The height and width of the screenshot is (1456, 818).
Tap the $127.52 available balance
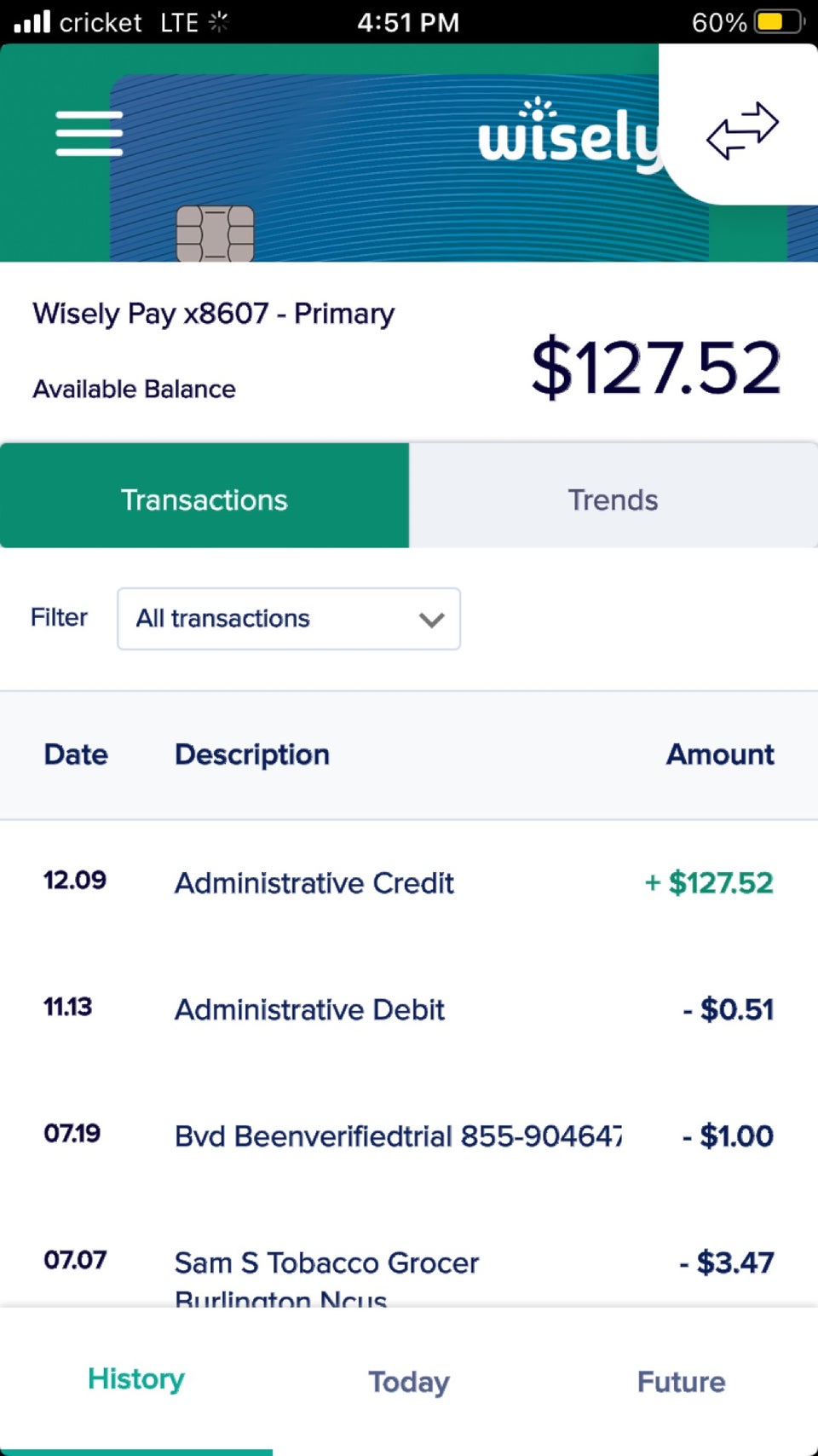[x=655, y=367]
